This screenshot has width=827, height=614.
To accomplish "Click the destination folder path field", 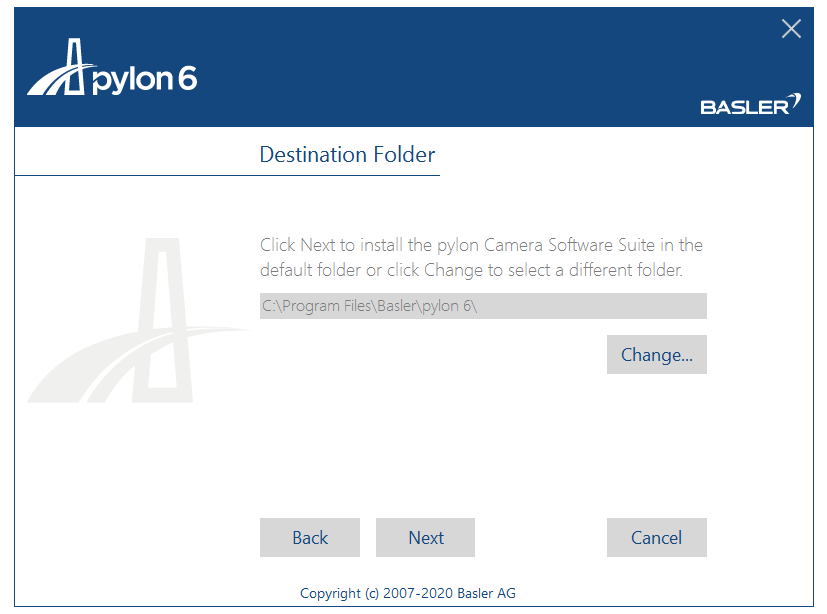I will click(483, 305).
